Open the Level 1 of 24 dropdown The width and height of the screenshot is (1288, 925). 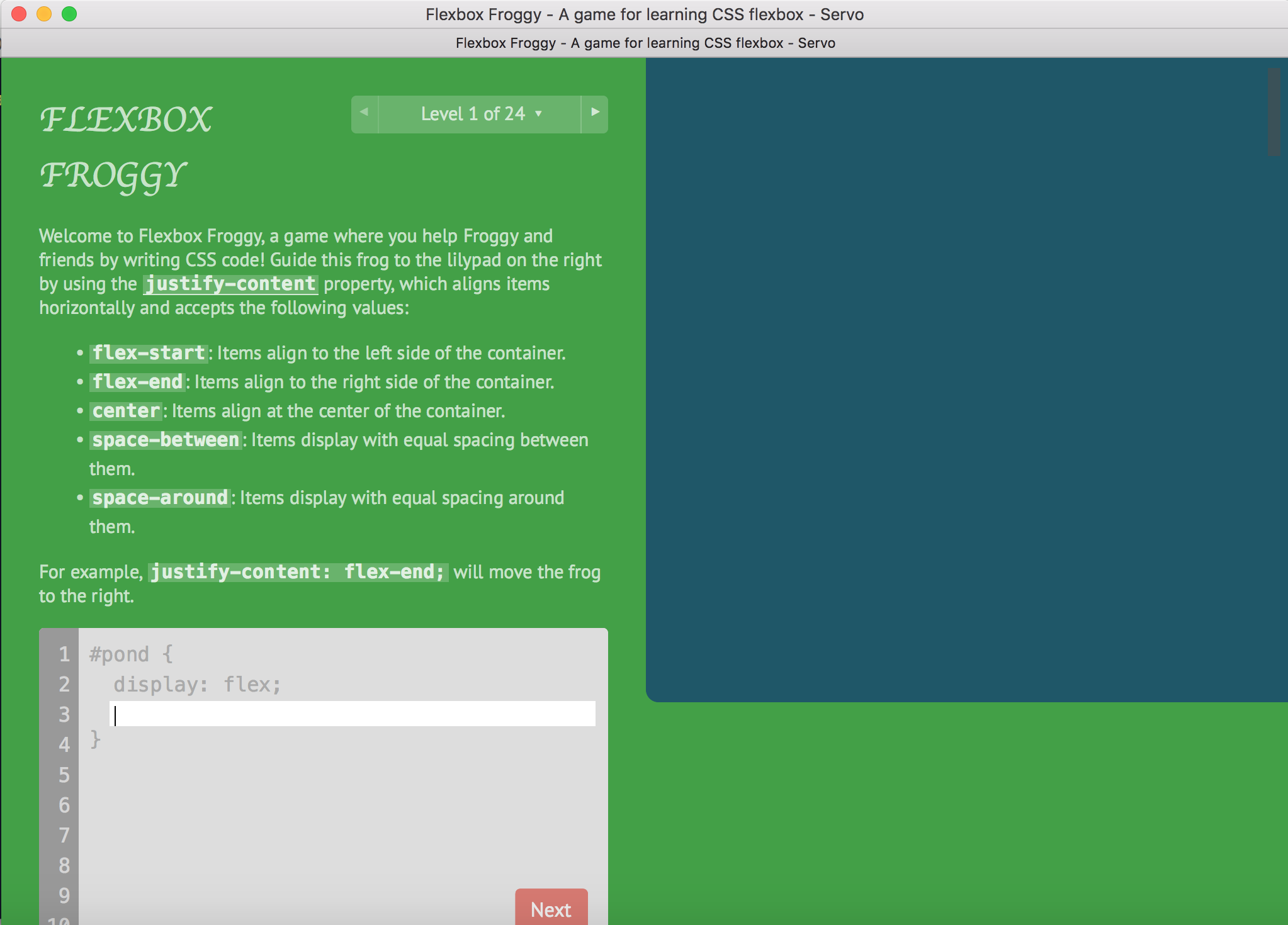coord(480,114)
